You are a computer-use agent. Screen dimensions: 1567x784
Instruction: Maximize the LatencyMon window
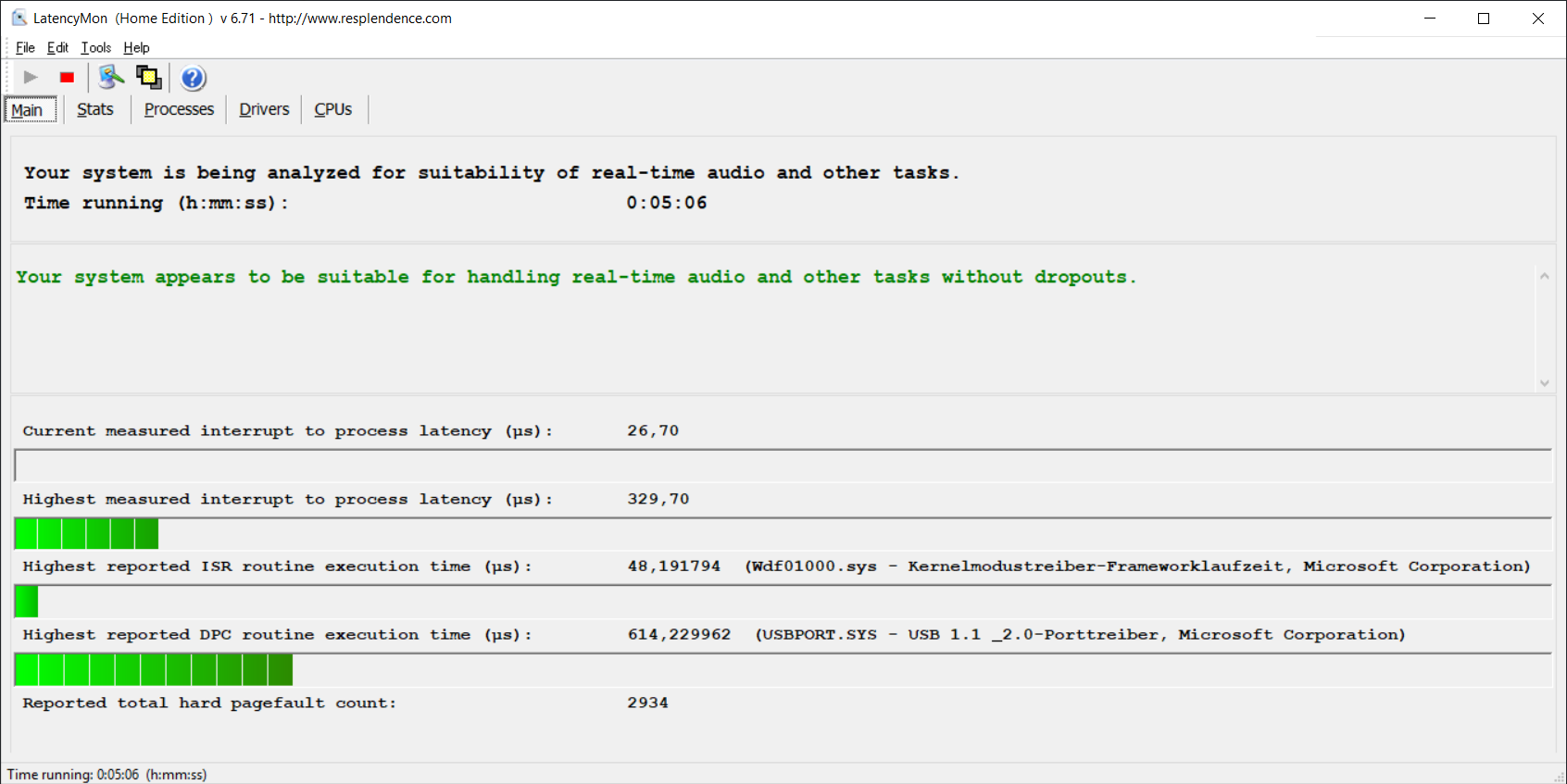[x=1484, y=19]
